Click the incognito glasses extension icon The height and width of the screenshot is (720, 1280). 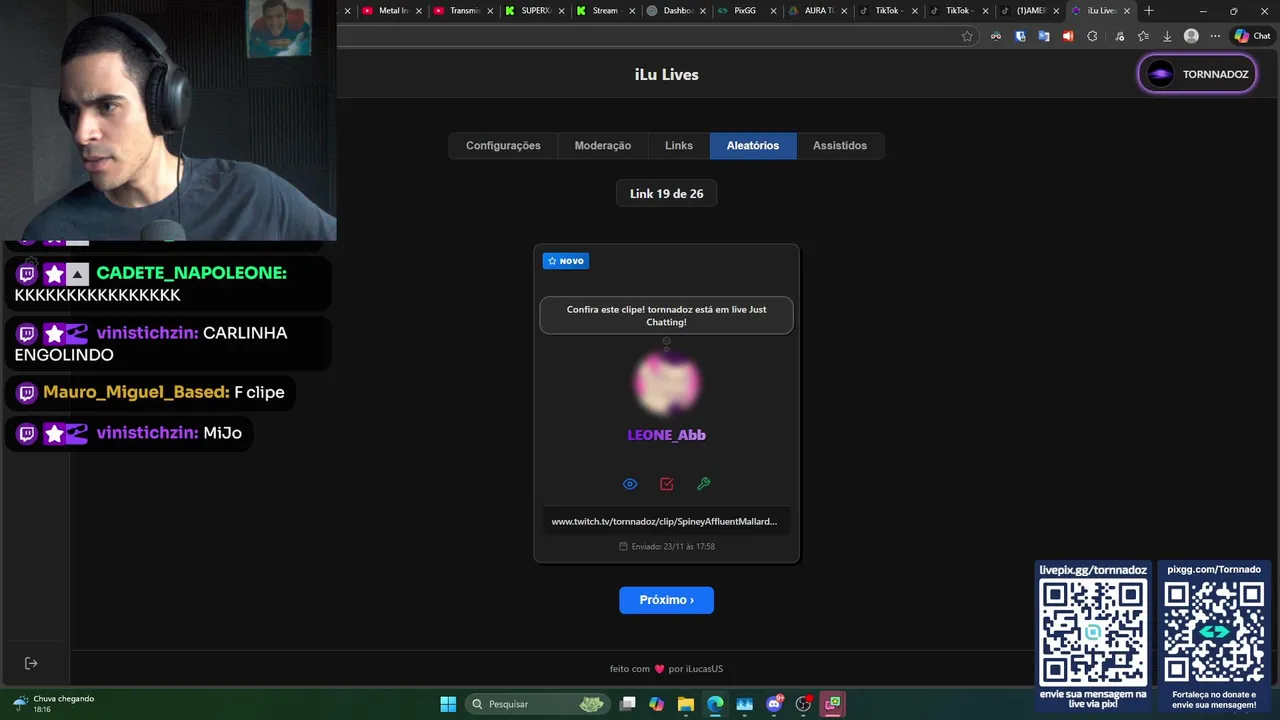[996, 36]
